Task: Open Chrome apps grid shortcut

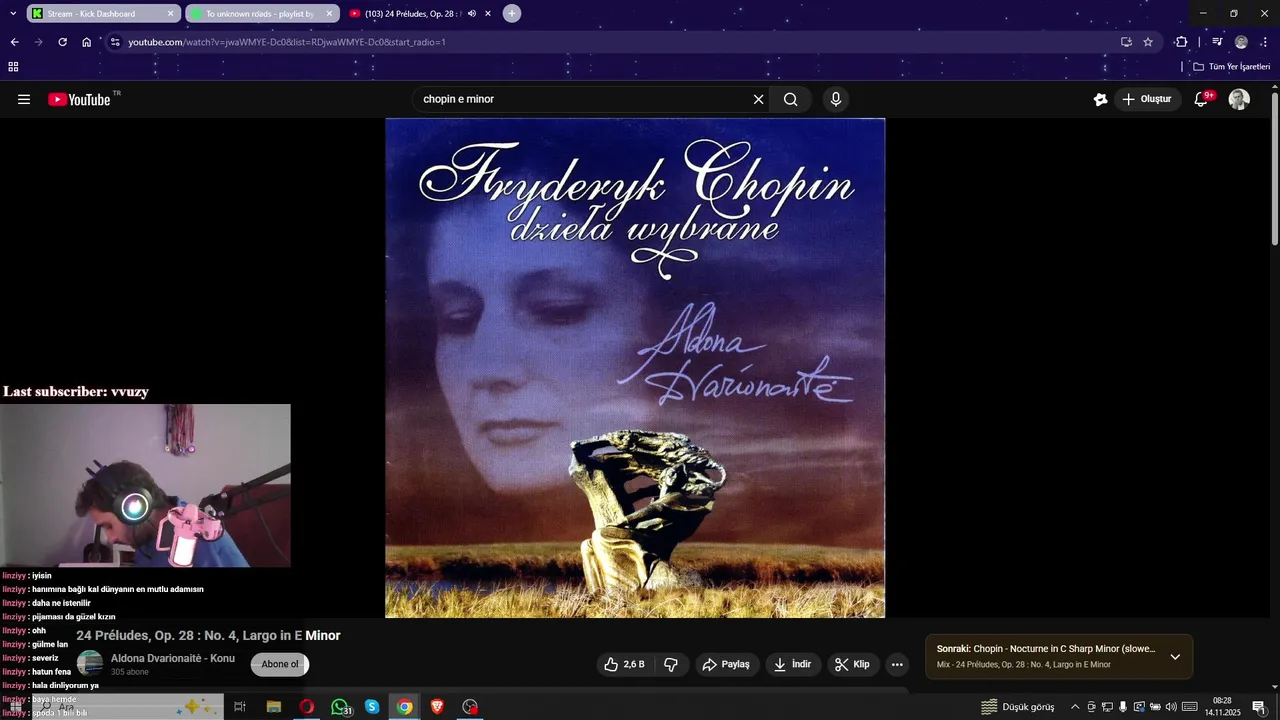Action: 13,67
